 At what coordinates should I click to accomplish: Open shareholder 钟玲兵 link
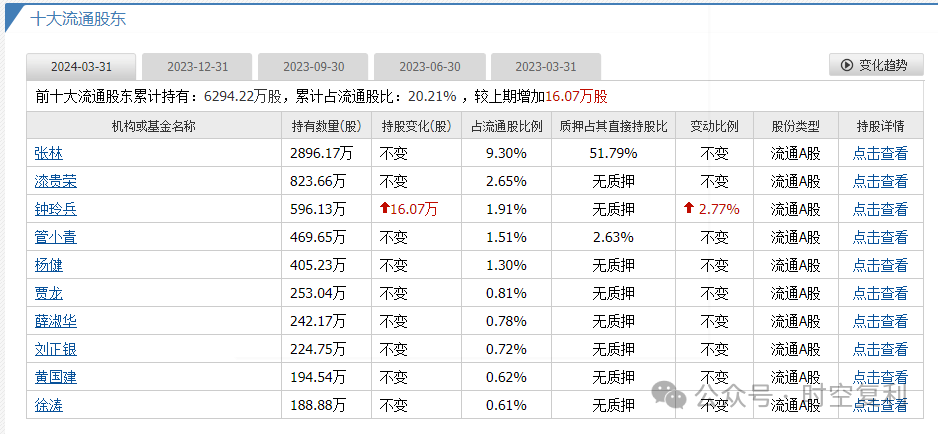[56, 209]
